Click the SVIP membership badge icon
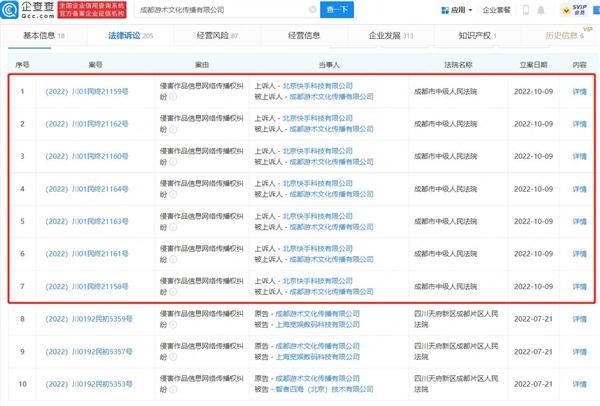600x406 pixels. (x=574, y=10)
